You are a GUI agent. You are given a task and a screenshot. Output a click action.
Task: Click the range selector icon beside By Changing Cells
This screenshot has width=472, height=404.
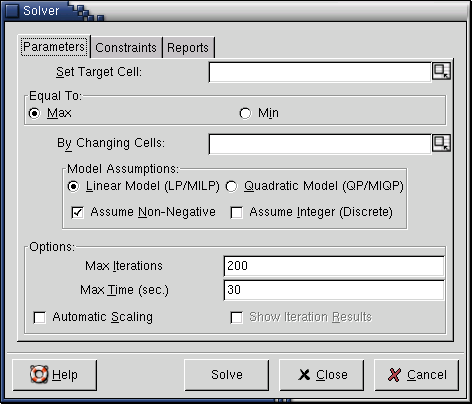tap(441, 143)
